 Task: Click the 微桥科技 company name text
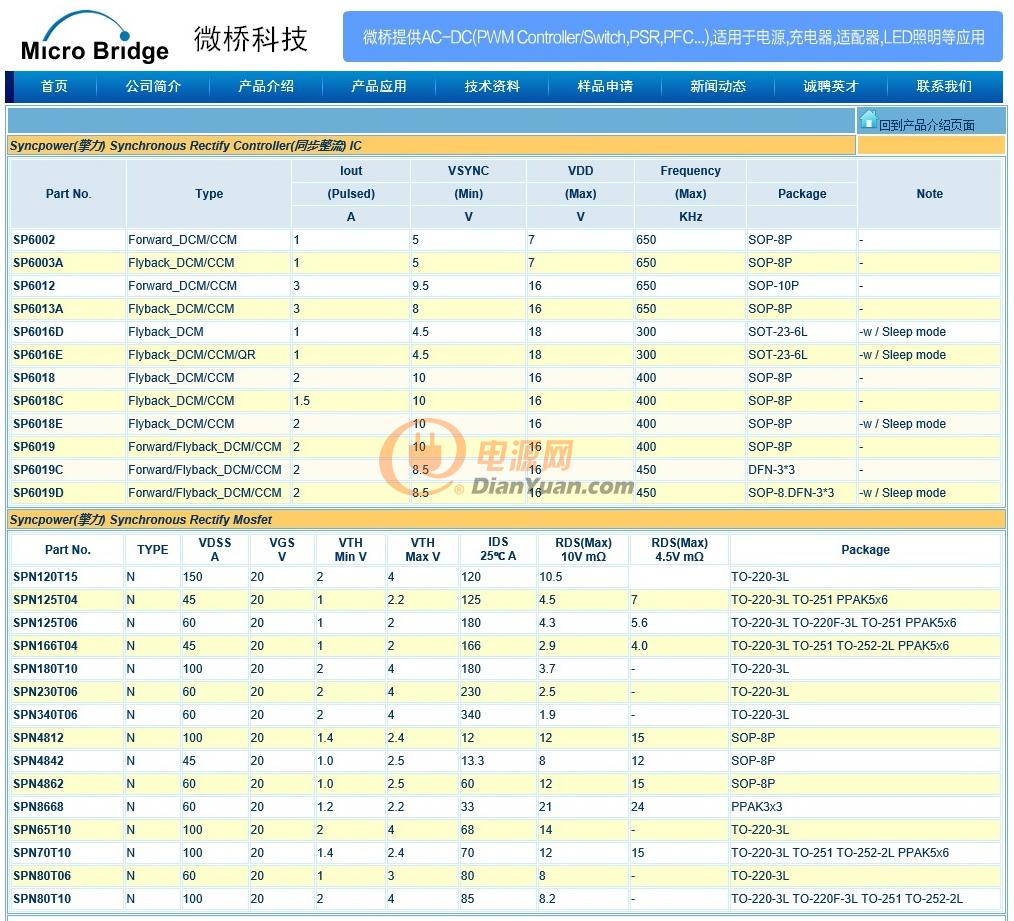pyautogui.click(x=251, y=39)
